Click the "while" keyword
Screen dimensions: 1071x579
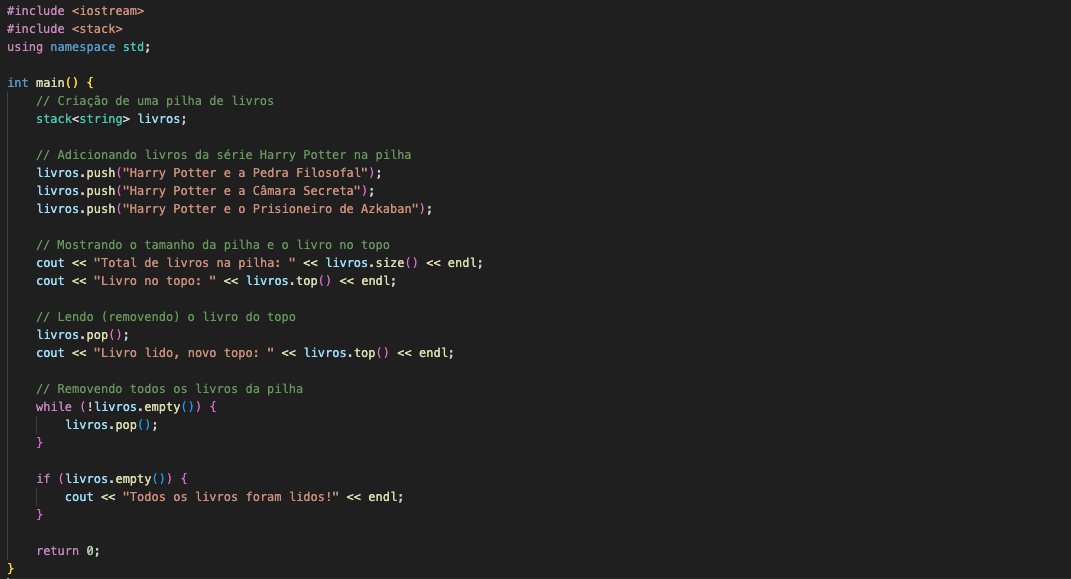pos(54,407)
